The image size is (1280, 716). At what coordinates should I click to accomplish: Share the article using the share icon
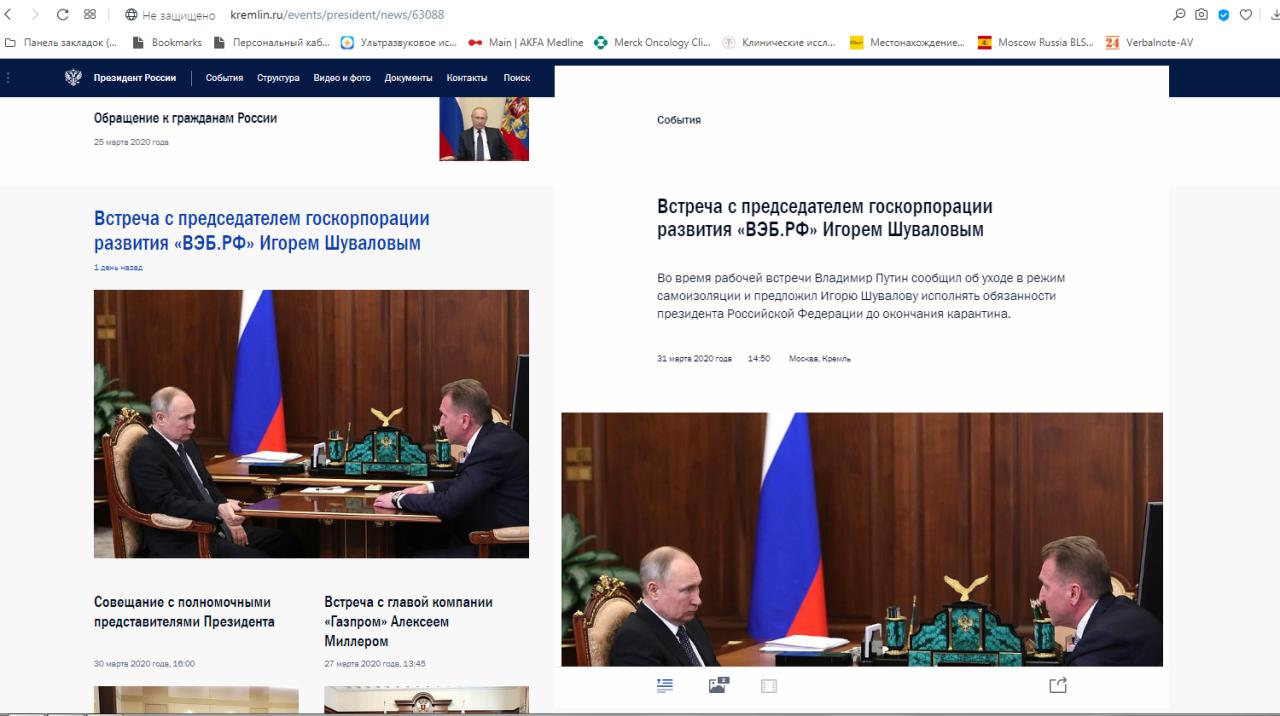[x=1058, y=685]
